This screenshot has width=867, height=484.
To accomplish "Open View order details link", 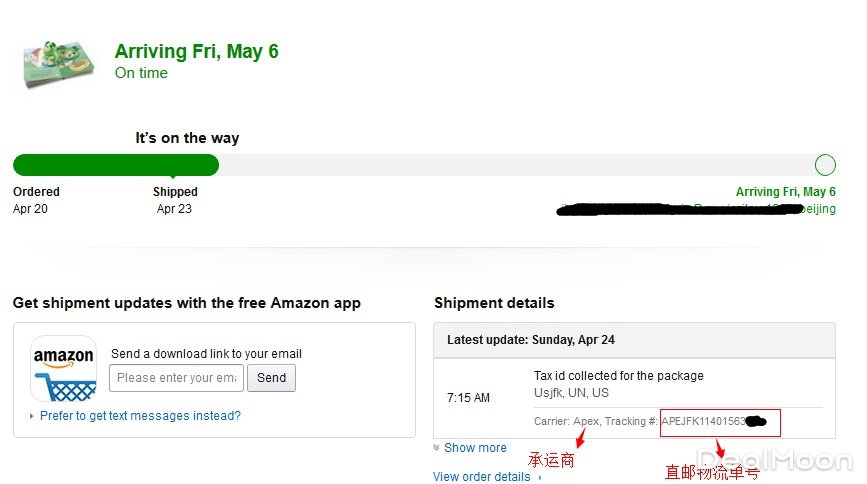I will coord(482,477).
